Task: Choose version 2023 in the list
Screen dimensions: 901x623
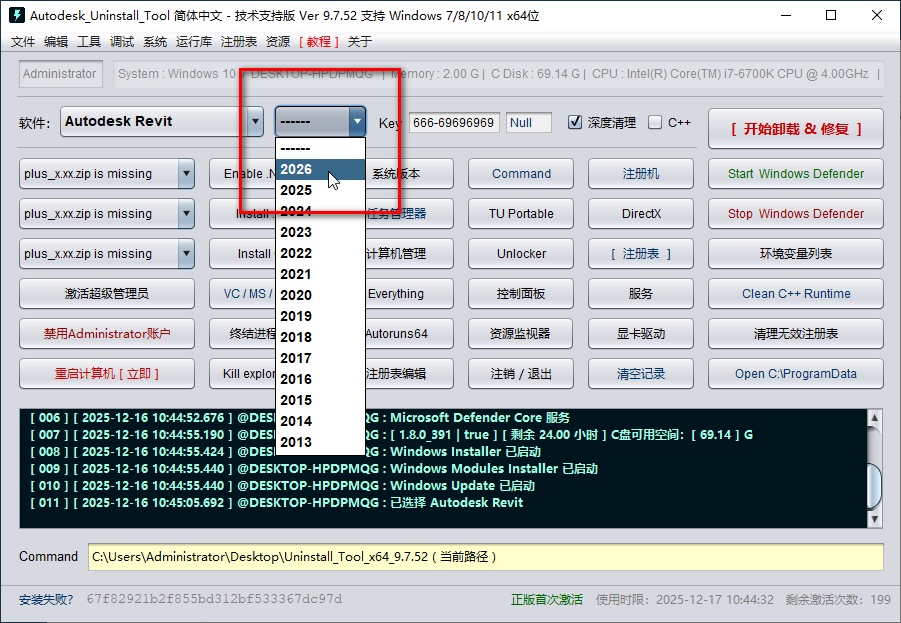Action: [x=320, y=232]
